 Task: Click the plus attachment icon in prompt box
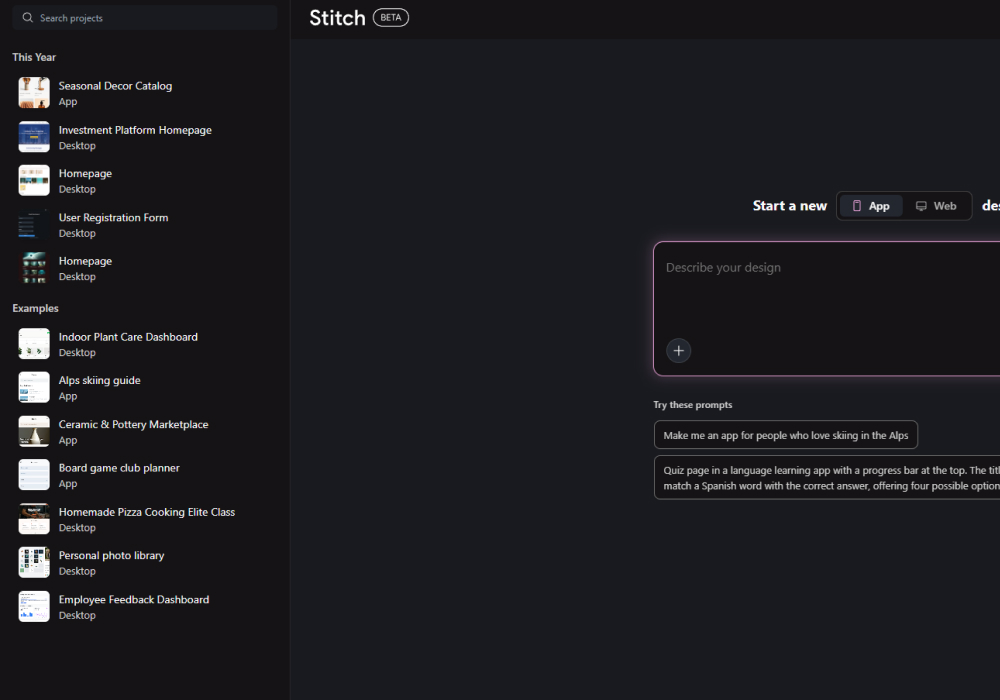(678, 350)
